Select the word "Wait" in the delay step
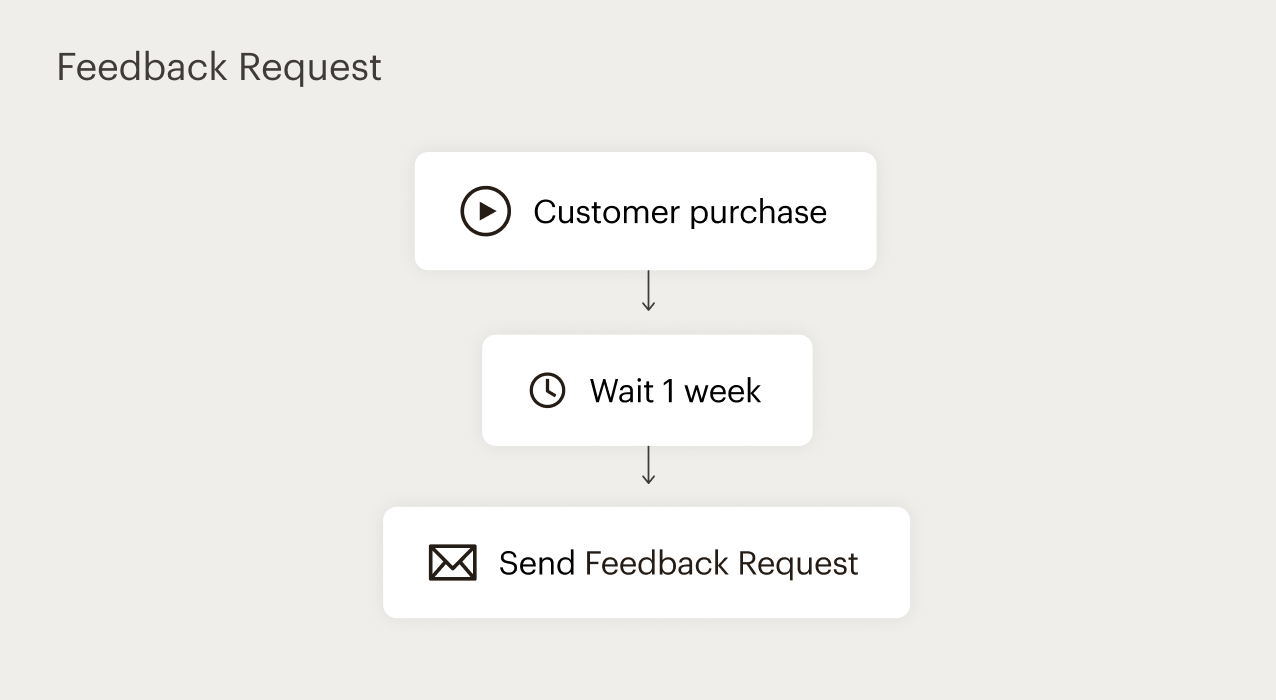Screen dimensions: 1276x700 (621, 391)
